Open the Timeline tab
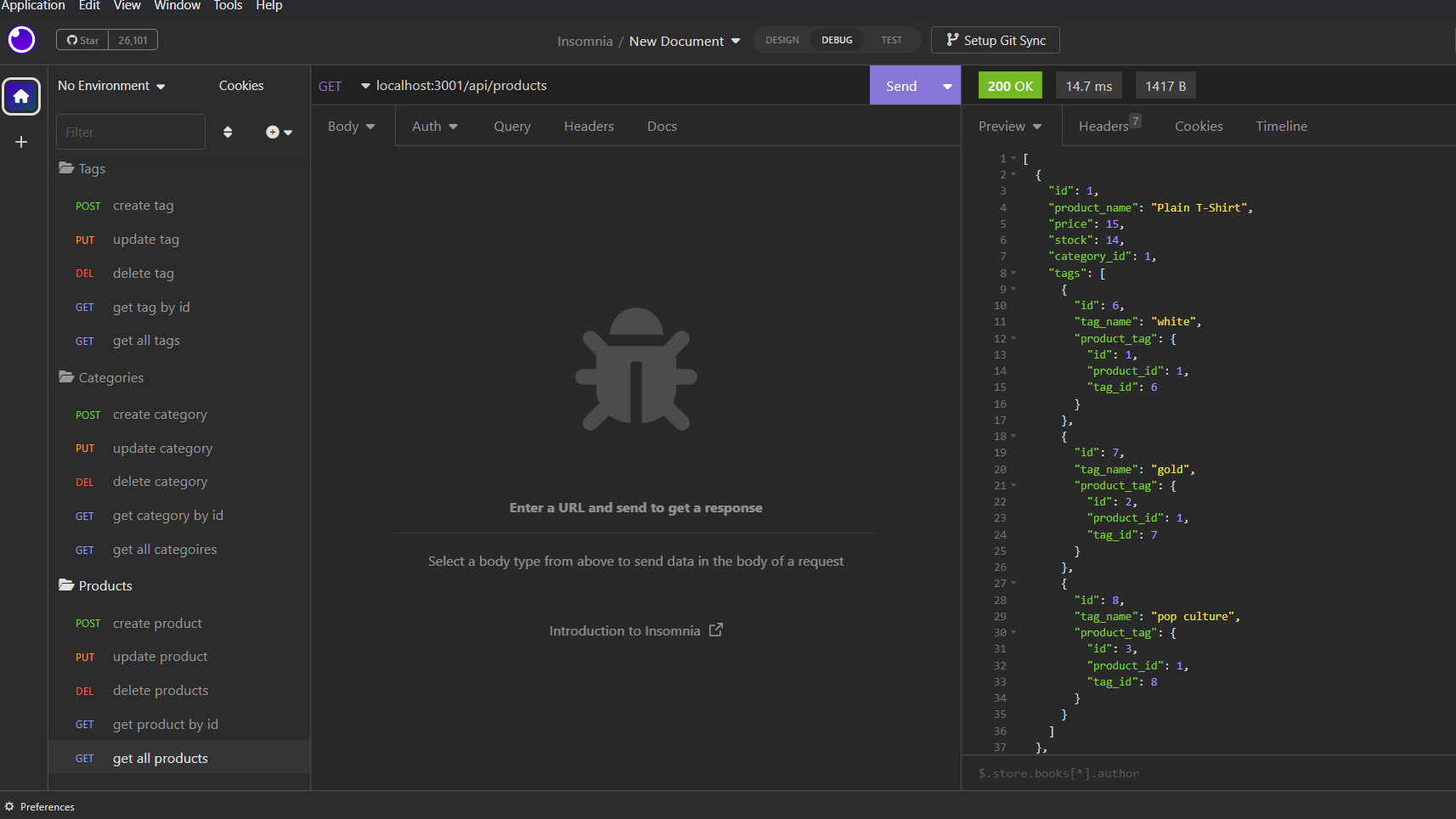Viewport: 1456px width, 819px height. tap(1282, 126)
